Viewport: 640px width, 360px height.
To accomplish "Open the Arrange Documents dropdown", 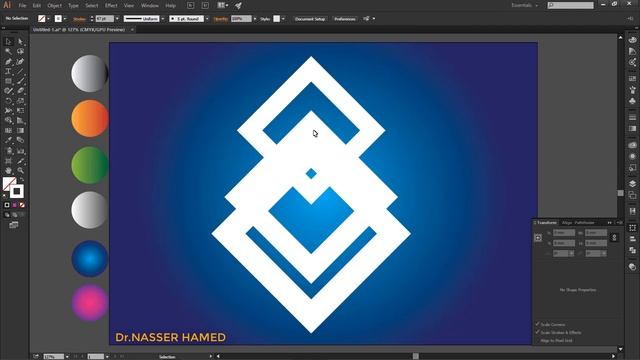I will point(223,5).
